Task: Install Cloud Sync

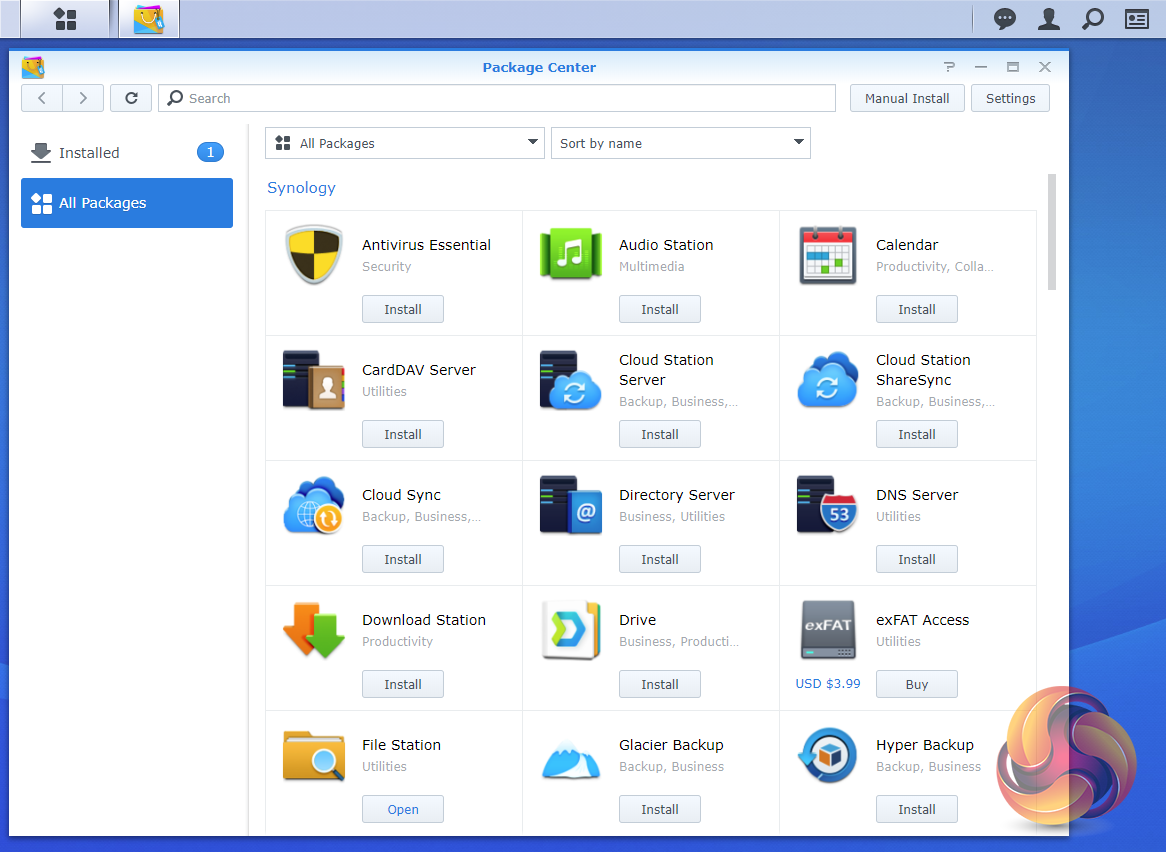Action: [x=402, y=559]
